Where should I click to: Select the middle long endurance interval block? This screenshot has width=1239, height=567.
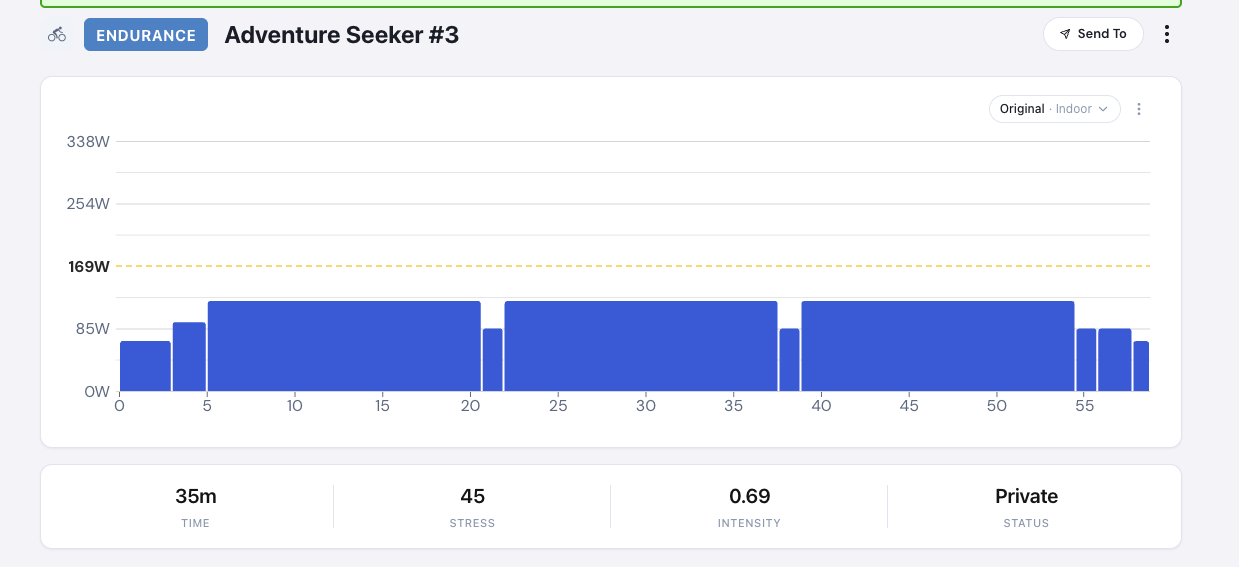coord(641,346)
